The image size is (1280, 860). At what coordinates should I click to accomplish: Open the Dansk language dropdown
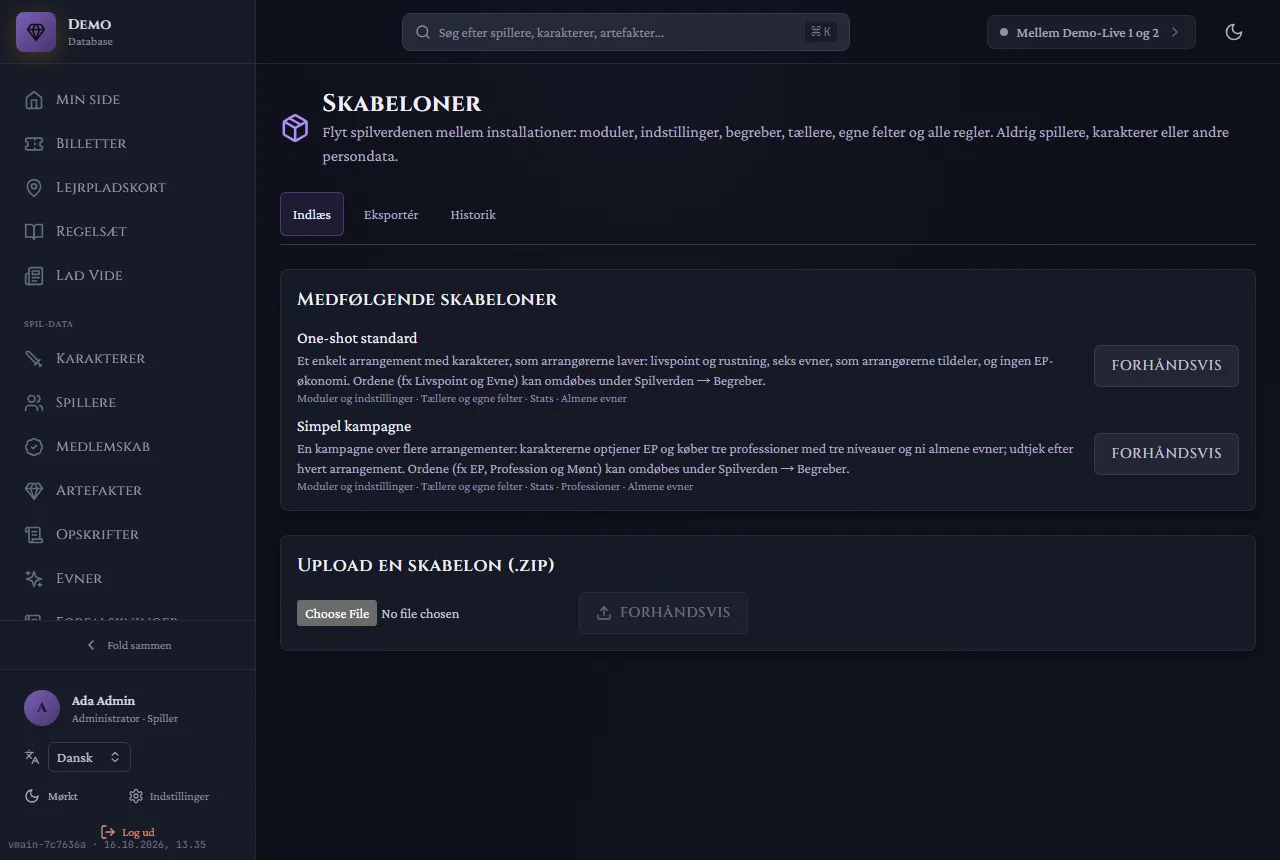coord(89,758)
